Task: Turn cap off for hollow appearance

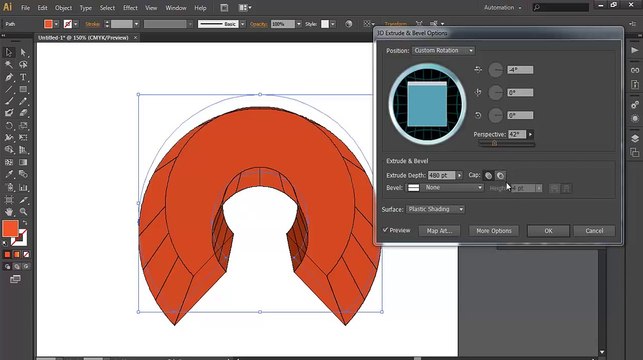Action: 500,175
